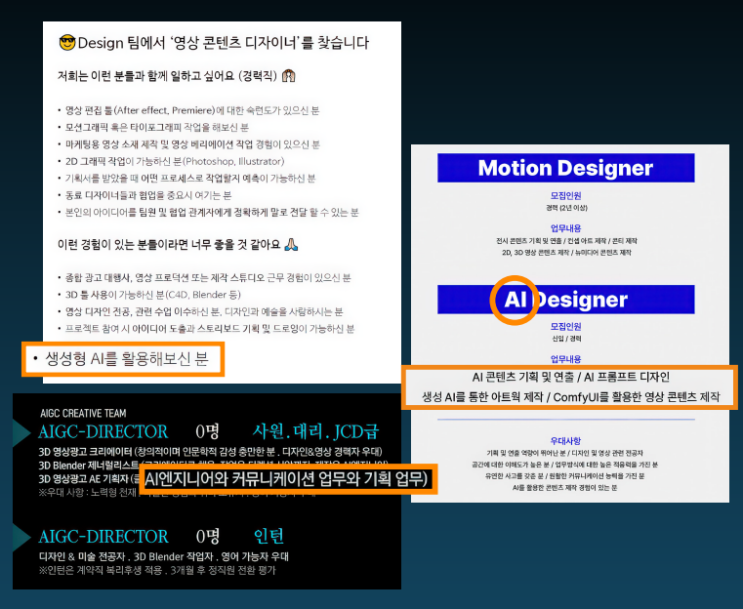Click the bullet about '마케팅용 영상 소재 제작'
Image resolution: width=743 pixels, height=609 pixels.
192,145
